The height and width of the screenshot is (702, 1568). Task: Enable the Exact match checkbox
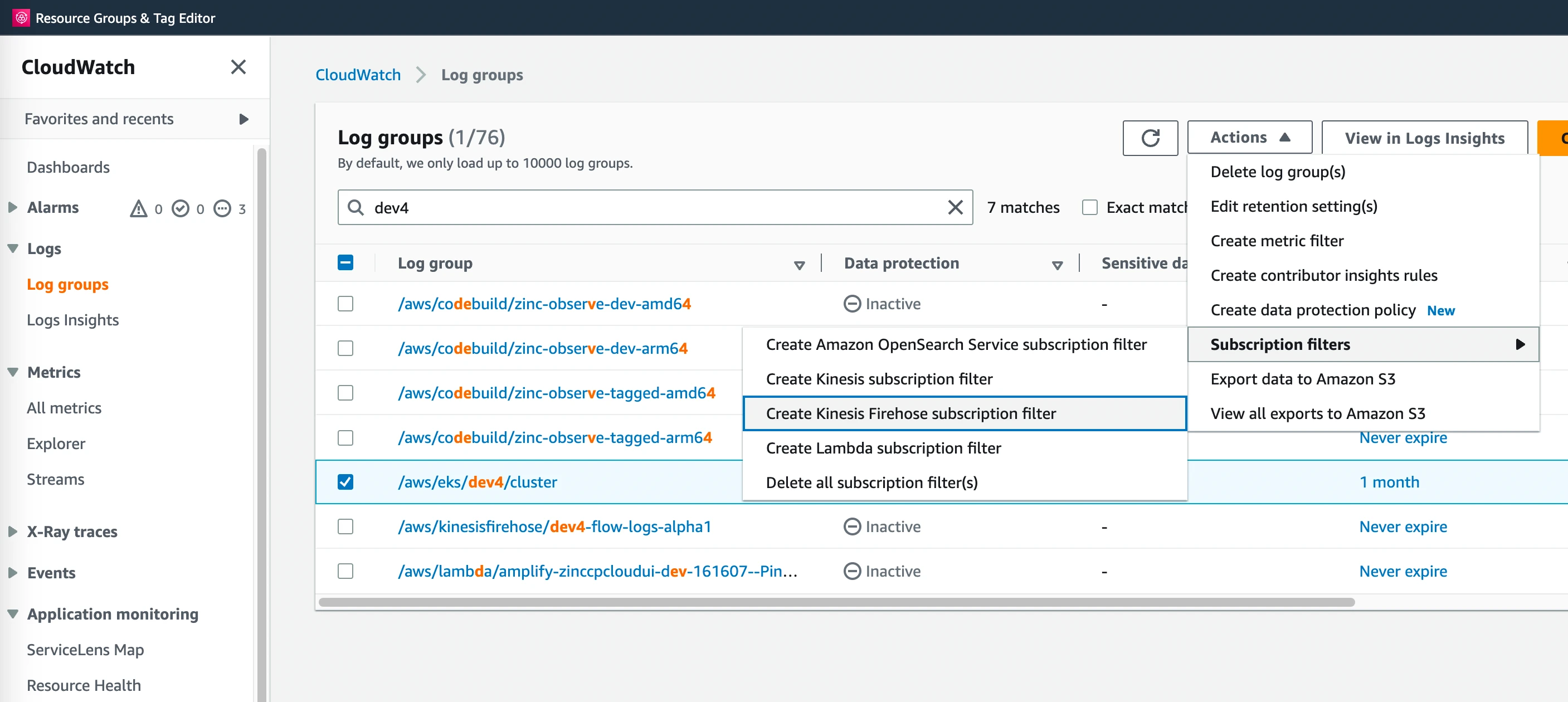click(x=1089, y=207)
